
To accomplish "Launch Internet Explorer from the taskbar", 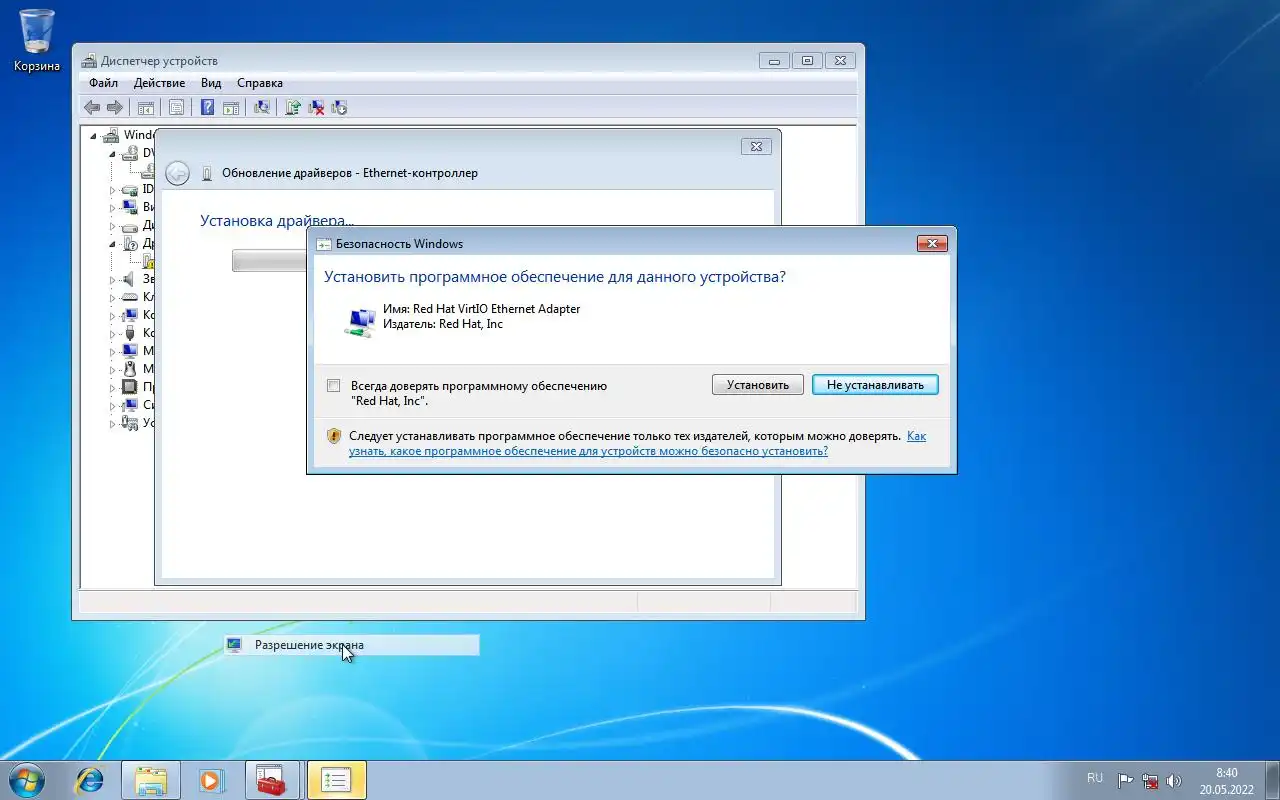I will [90, 780].
